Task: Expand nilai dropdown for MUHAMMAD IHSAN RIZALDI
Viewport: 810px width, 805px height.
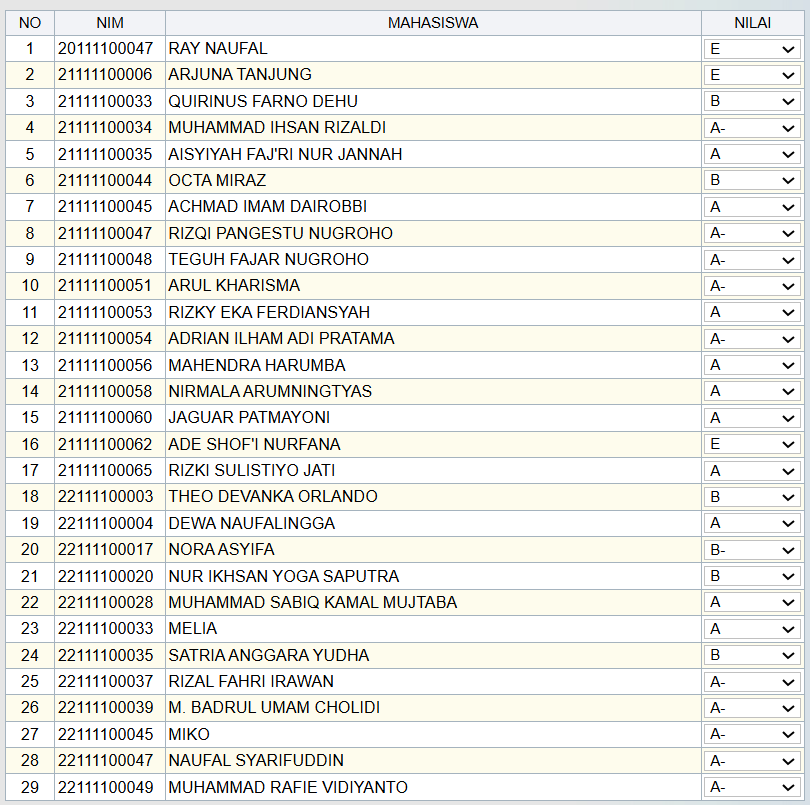Action: click(x=752, y=128)
